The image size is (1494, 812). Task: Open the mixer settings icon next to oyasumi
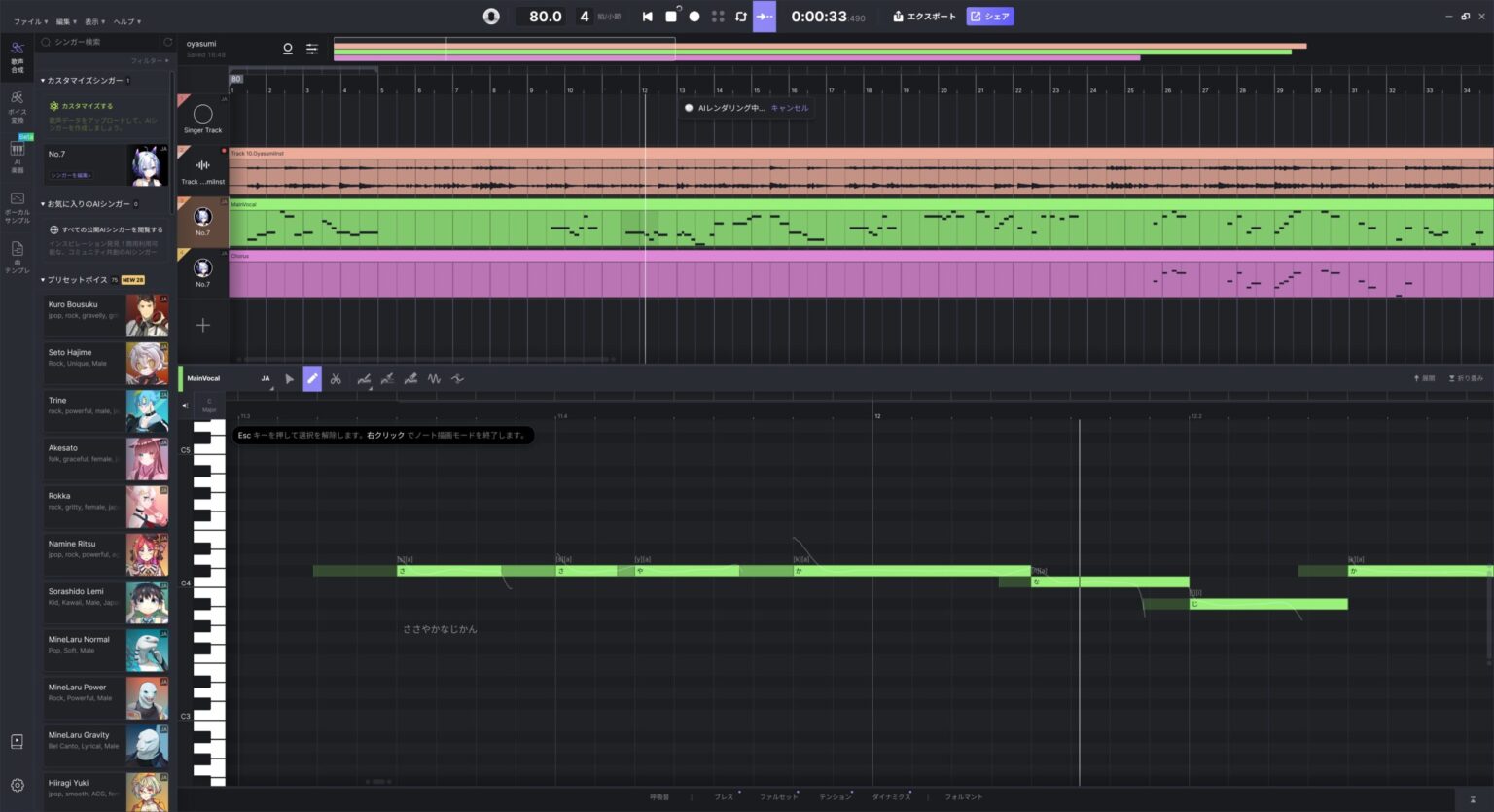coord(311,49)
